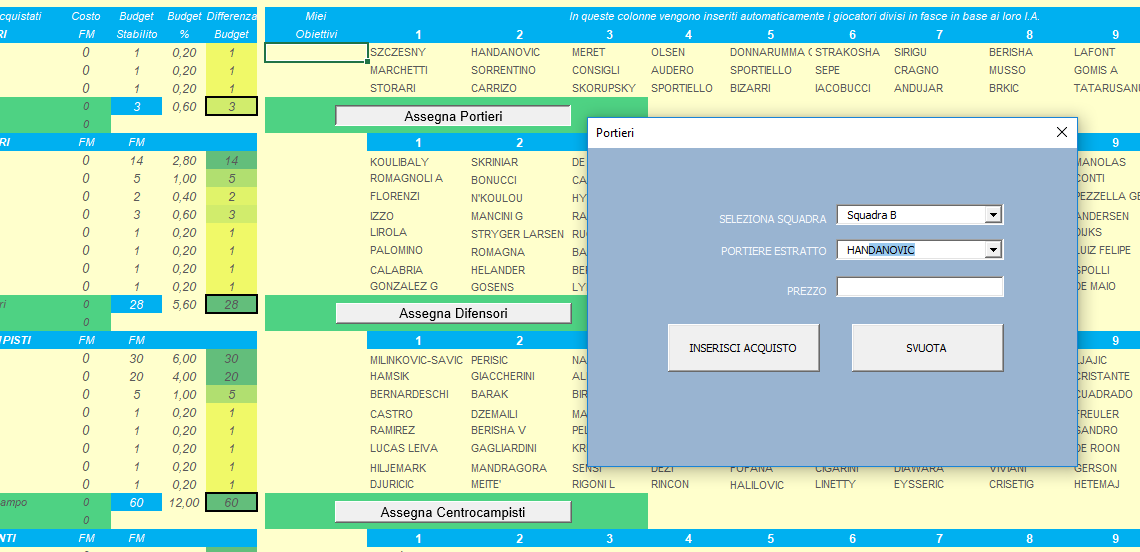Viewport: 1140px width, 552px height.
Task: Select the SZCZESNY goalkeeper cell
Action: (x=398, y=52)
